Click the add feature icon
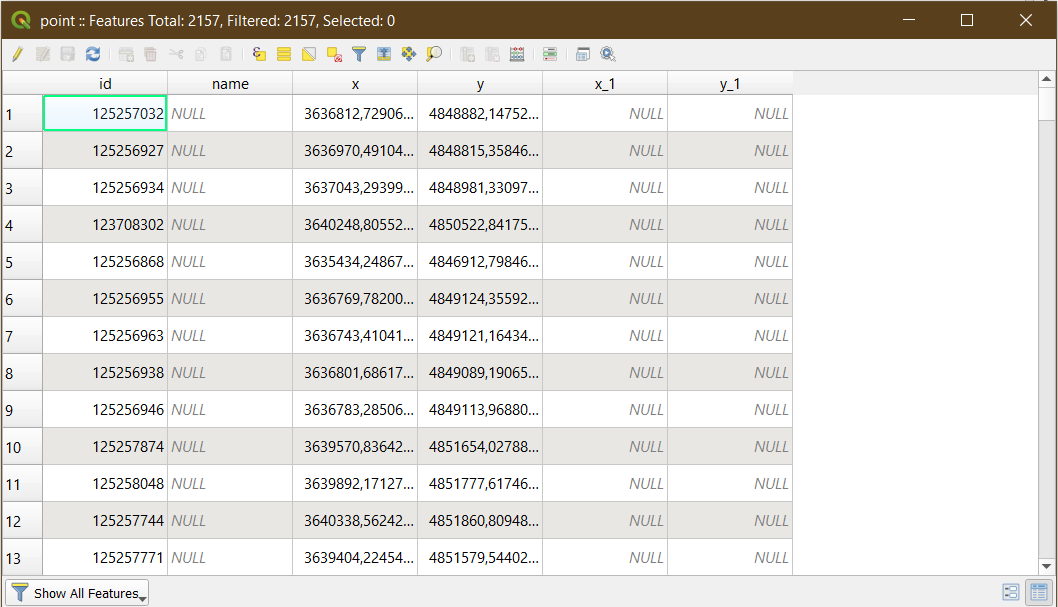This screenshot has width=1058, height=607. pyautogui.click(x=126, y=54)
